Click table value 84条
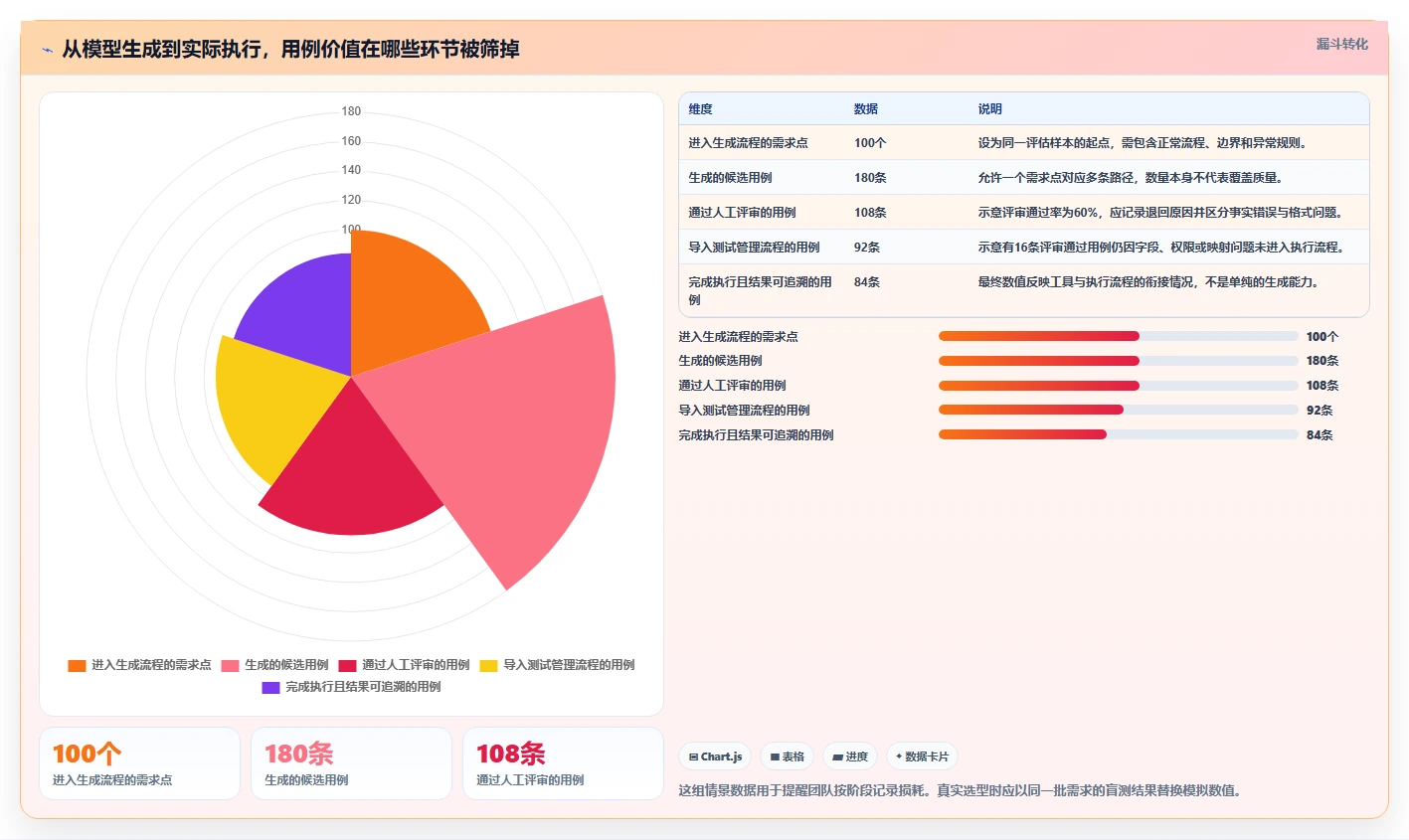 pos(867,282)
